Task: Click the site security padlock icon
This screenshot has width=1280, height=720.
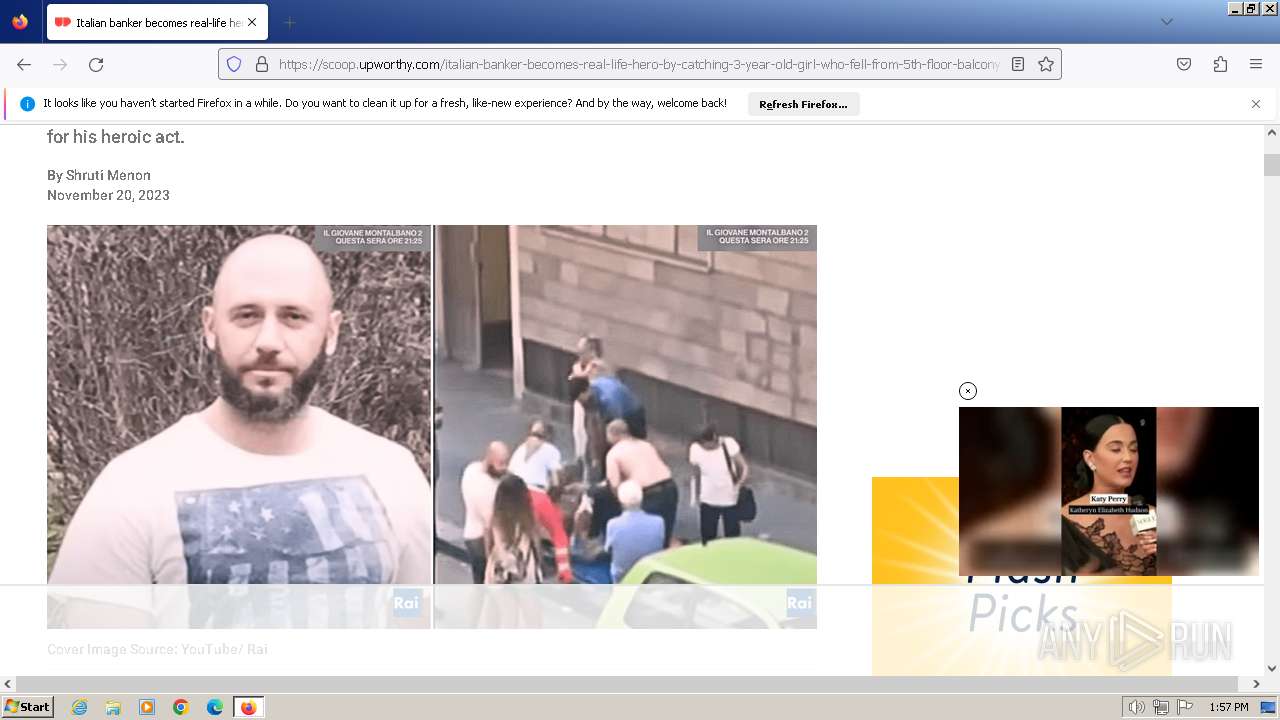Action: point(262,64)
